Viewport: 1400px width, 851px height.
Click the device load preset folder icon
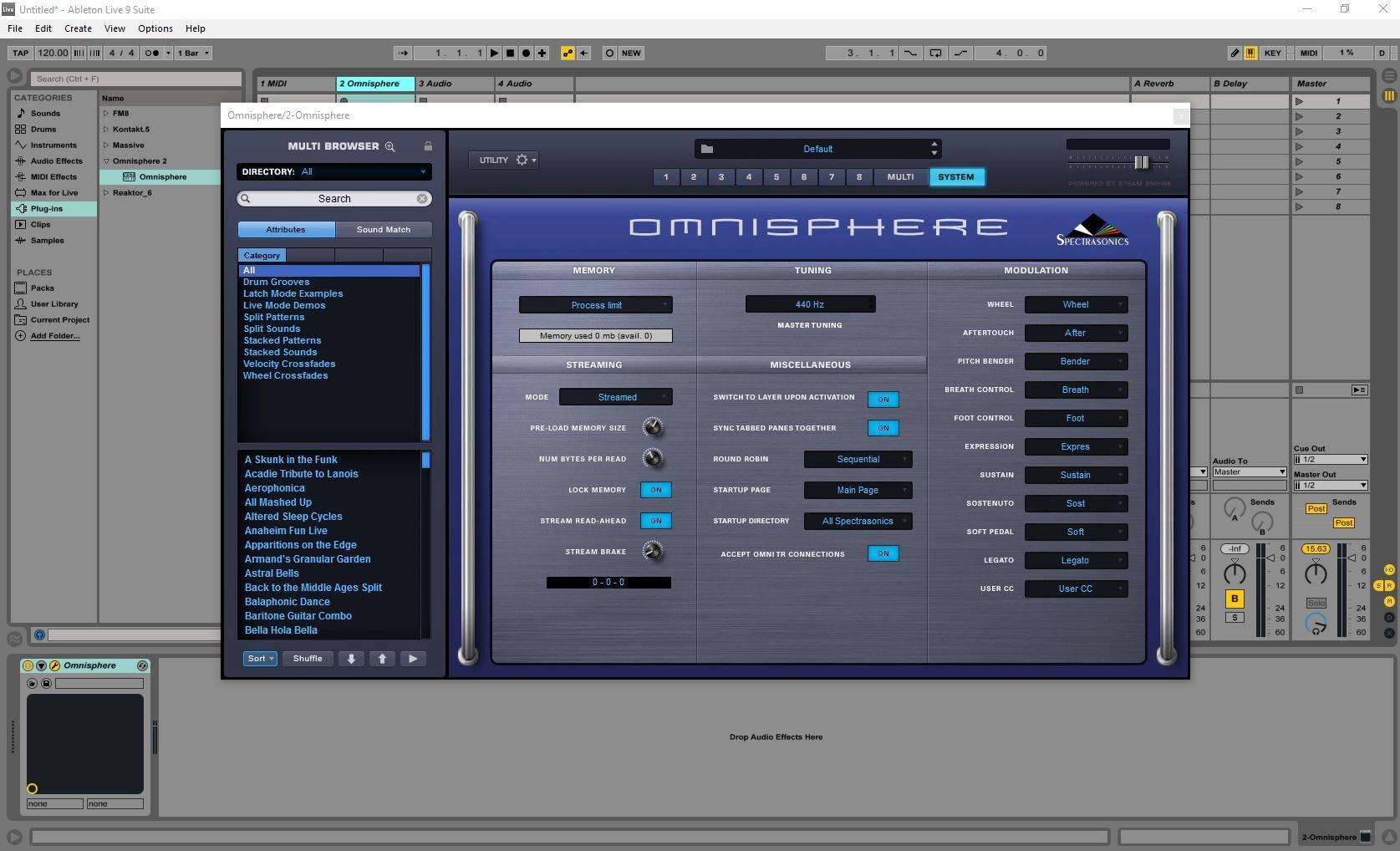(33, 683)
